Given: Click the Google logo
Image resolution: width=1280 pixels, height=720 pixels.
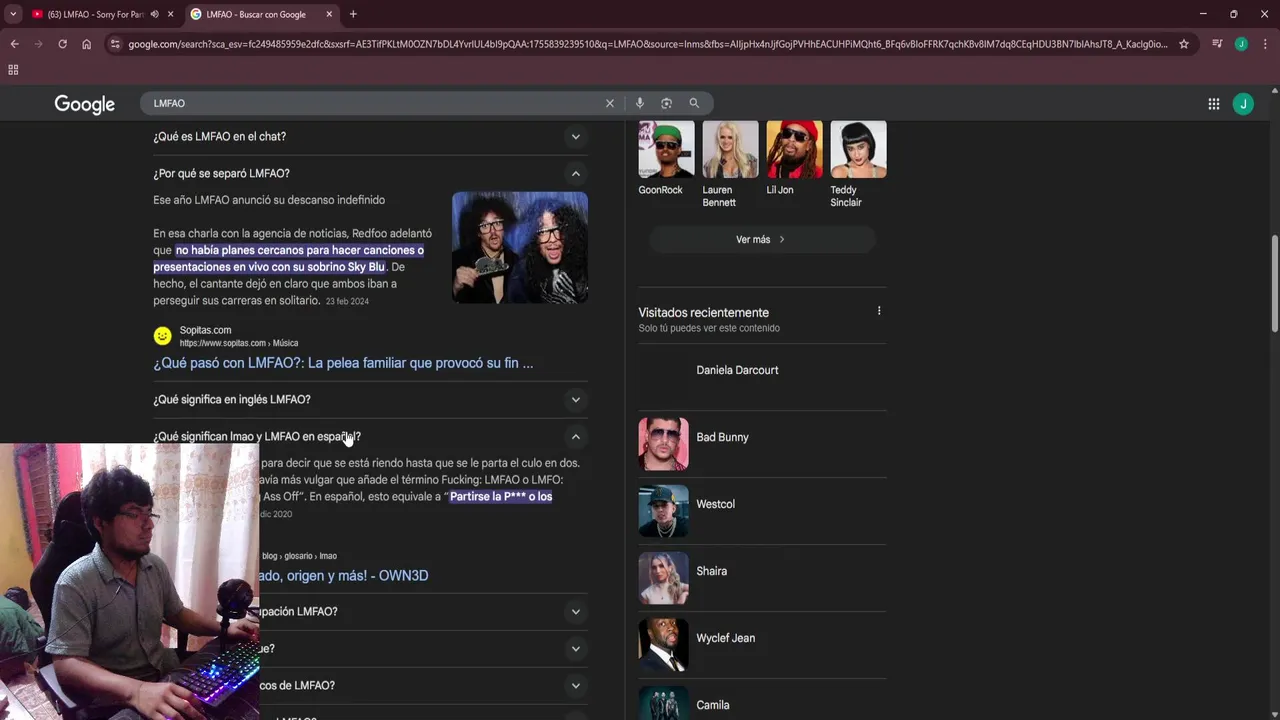Looking at the screenshot, I should [x=85, y=104].
